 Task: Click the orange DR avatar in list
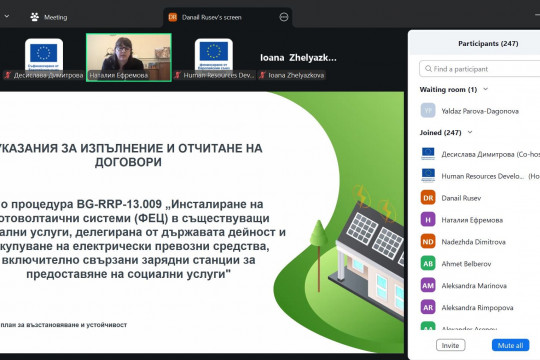coord(428,198)
